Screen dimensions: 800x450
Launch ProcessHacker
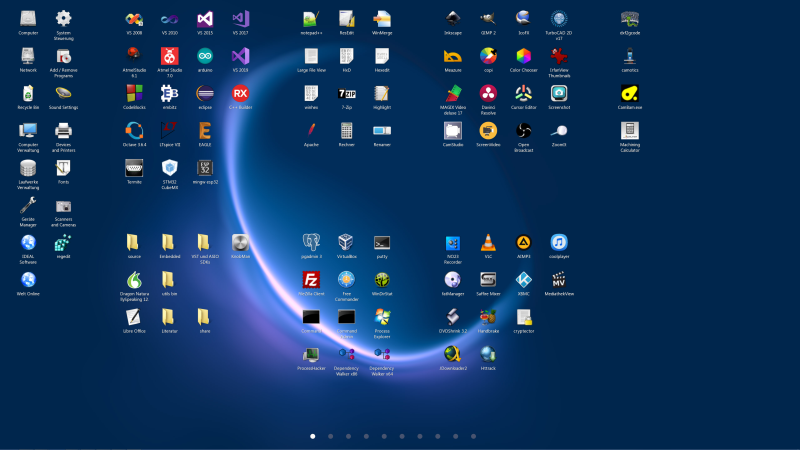(x=311, y=355)
